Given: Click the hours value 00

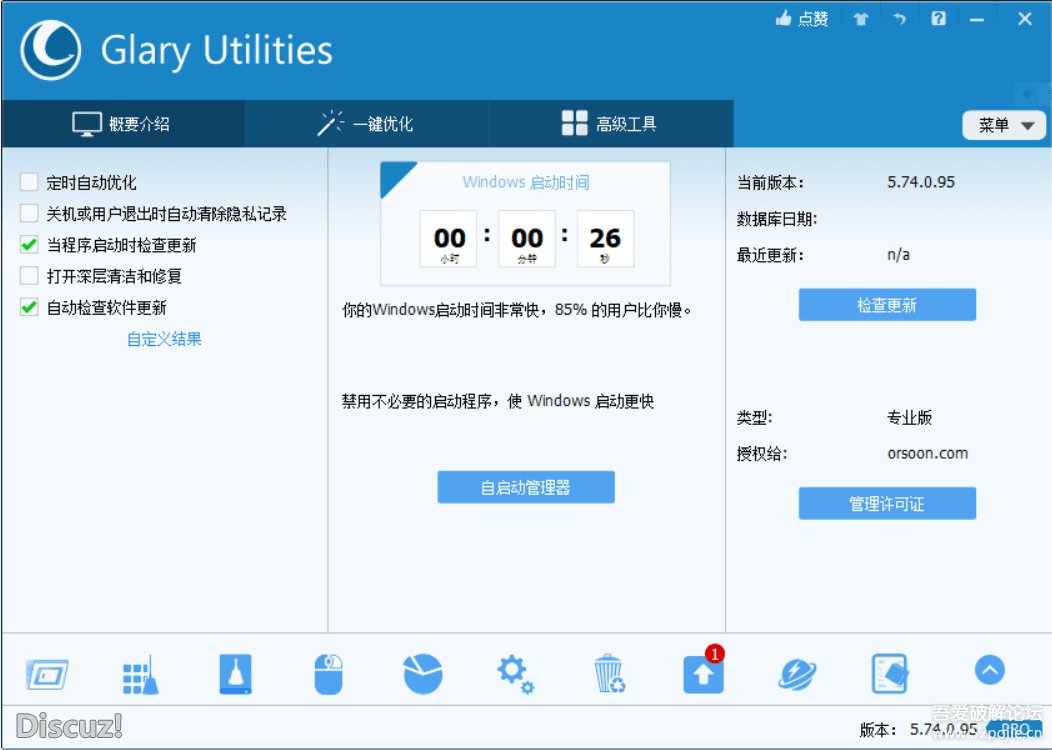Looking at the screenshot, I should click(449, 238).
